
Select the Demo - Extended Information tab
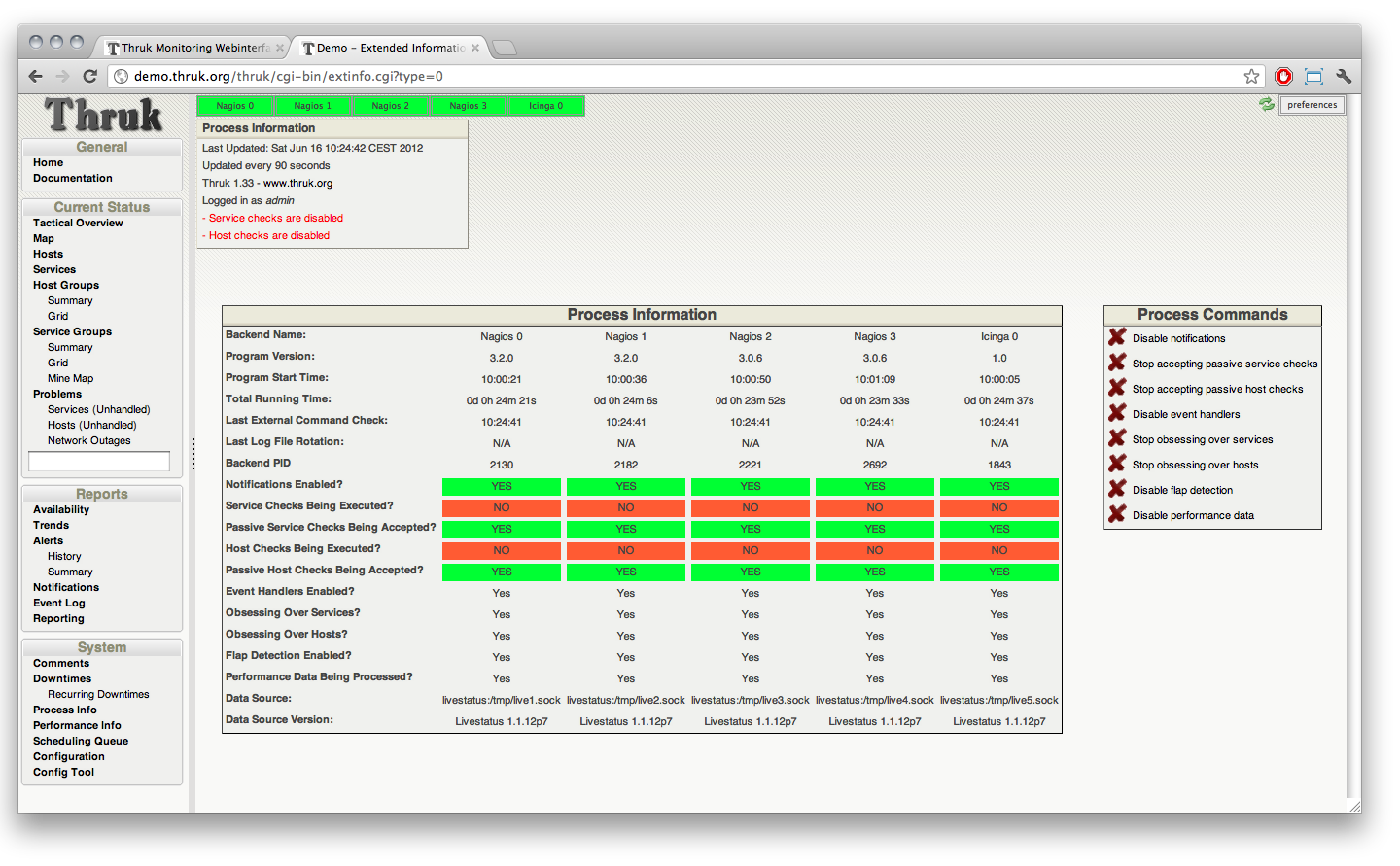pyautogui.click(x=387, y=48)
